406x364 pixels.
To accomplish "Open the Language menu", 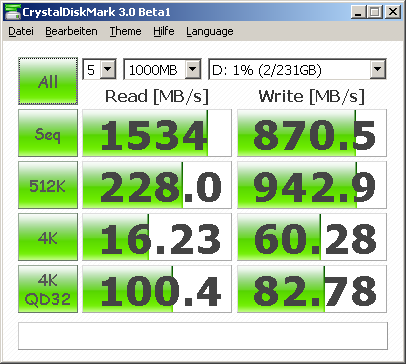I will (x=210, y=31).
